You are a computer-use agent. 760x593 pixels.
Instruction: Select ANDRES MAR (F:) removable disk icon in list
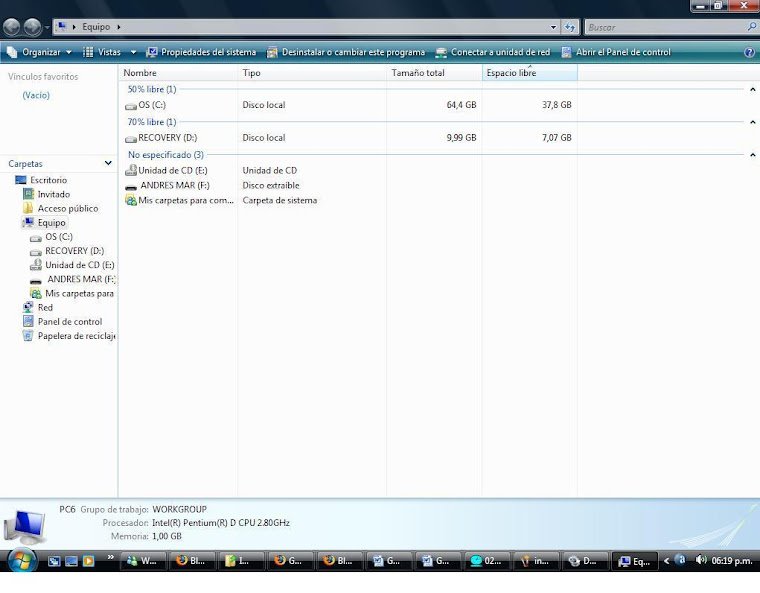tap(131, 187)
